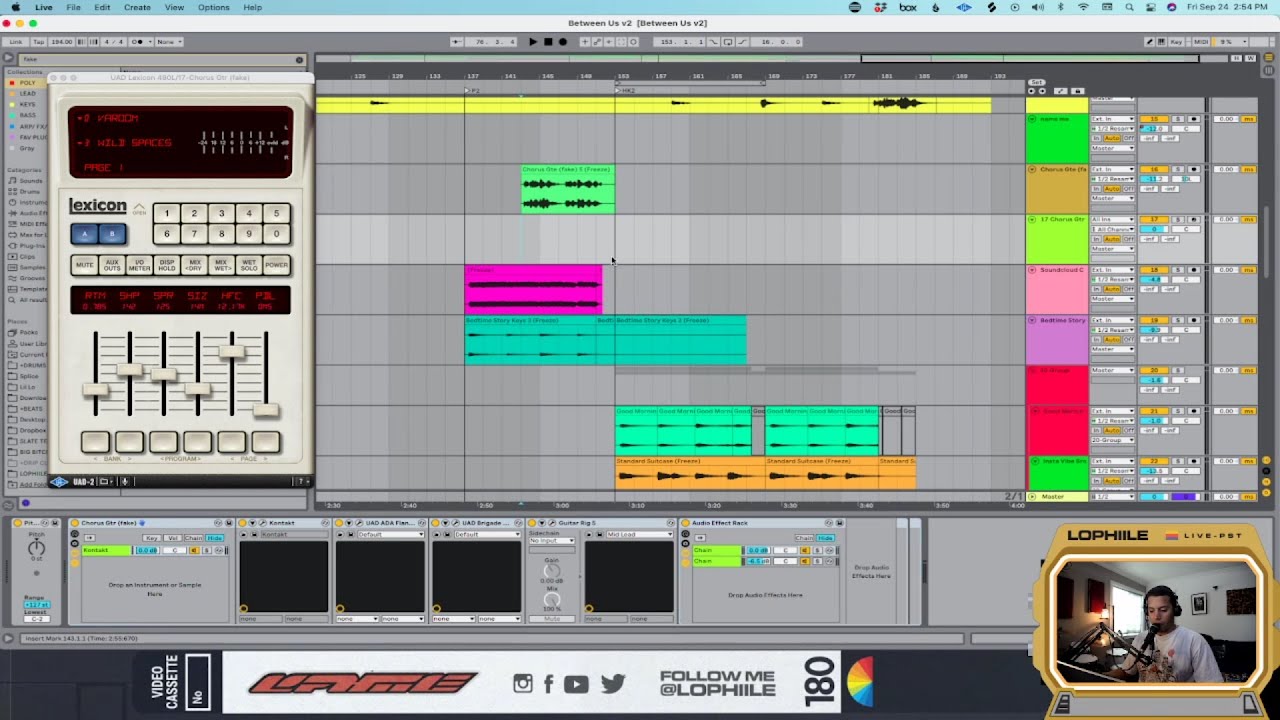Set monitor Off on 17 Chorus Gtr
The width and height of the screenshot is (1280, 720).
tap(1128, 238)
